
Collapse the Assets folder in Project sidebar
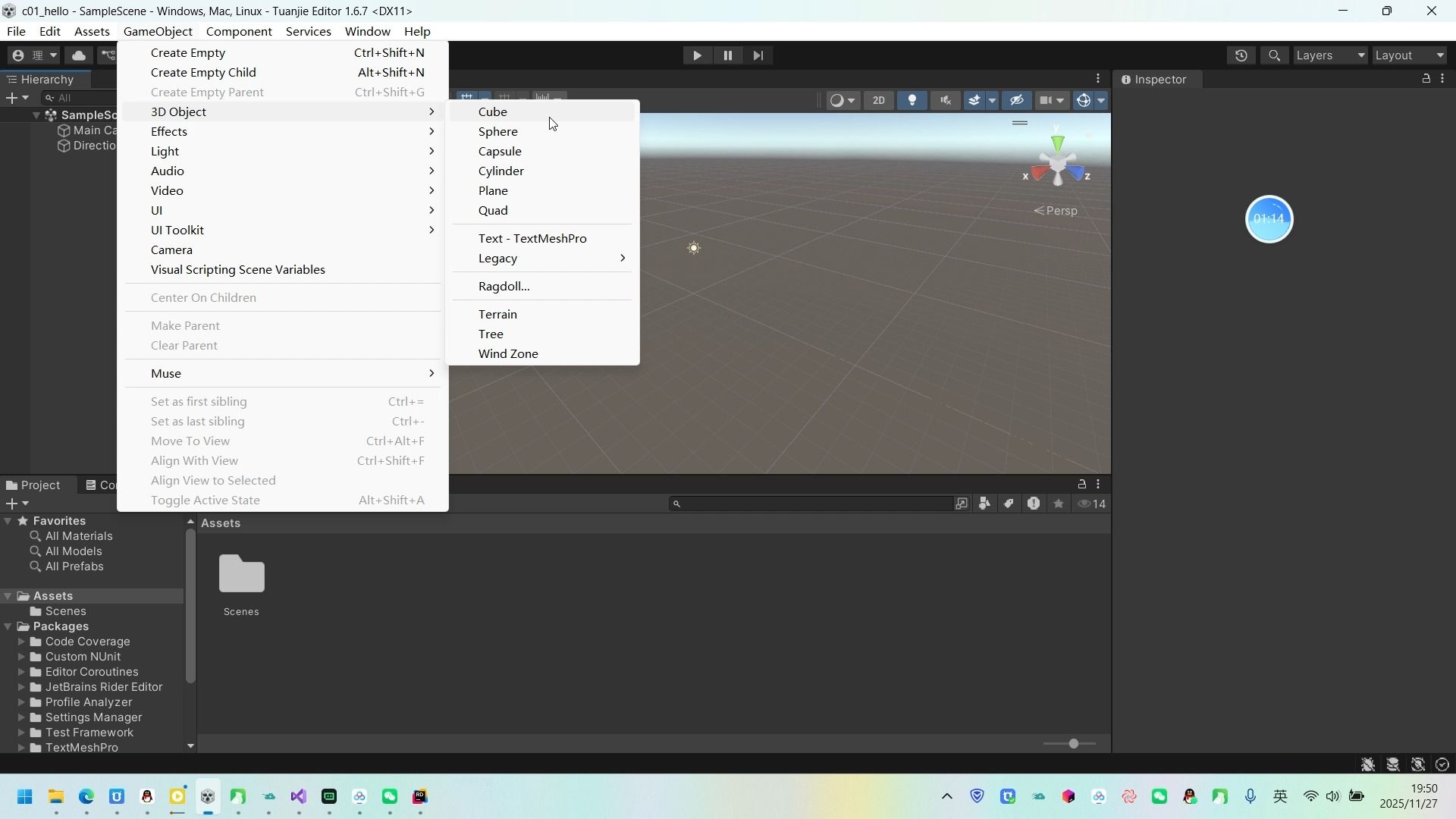pos(8,596)
